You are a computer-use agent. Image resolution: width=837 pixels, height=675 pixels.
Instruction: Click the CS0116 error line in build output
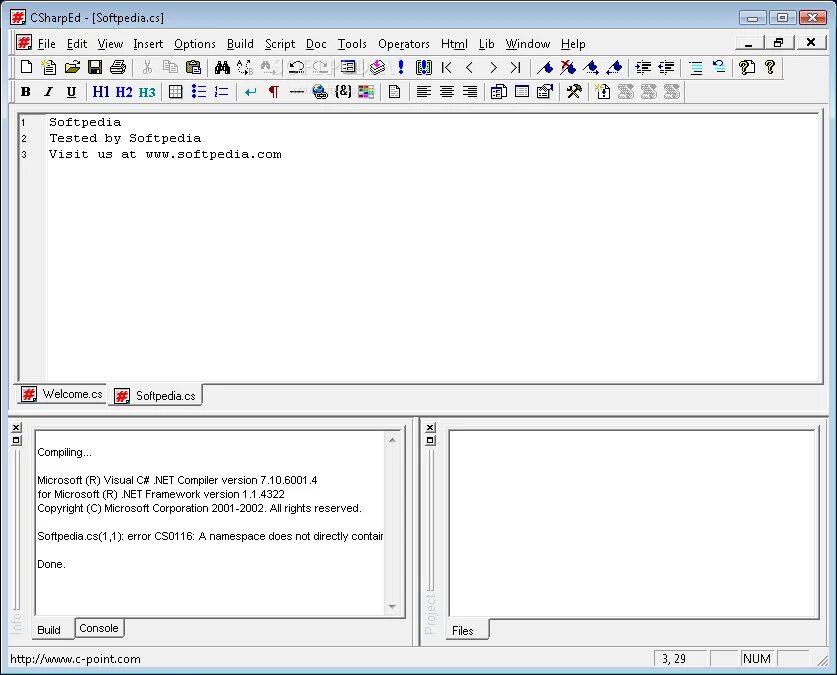pos(210,536)
